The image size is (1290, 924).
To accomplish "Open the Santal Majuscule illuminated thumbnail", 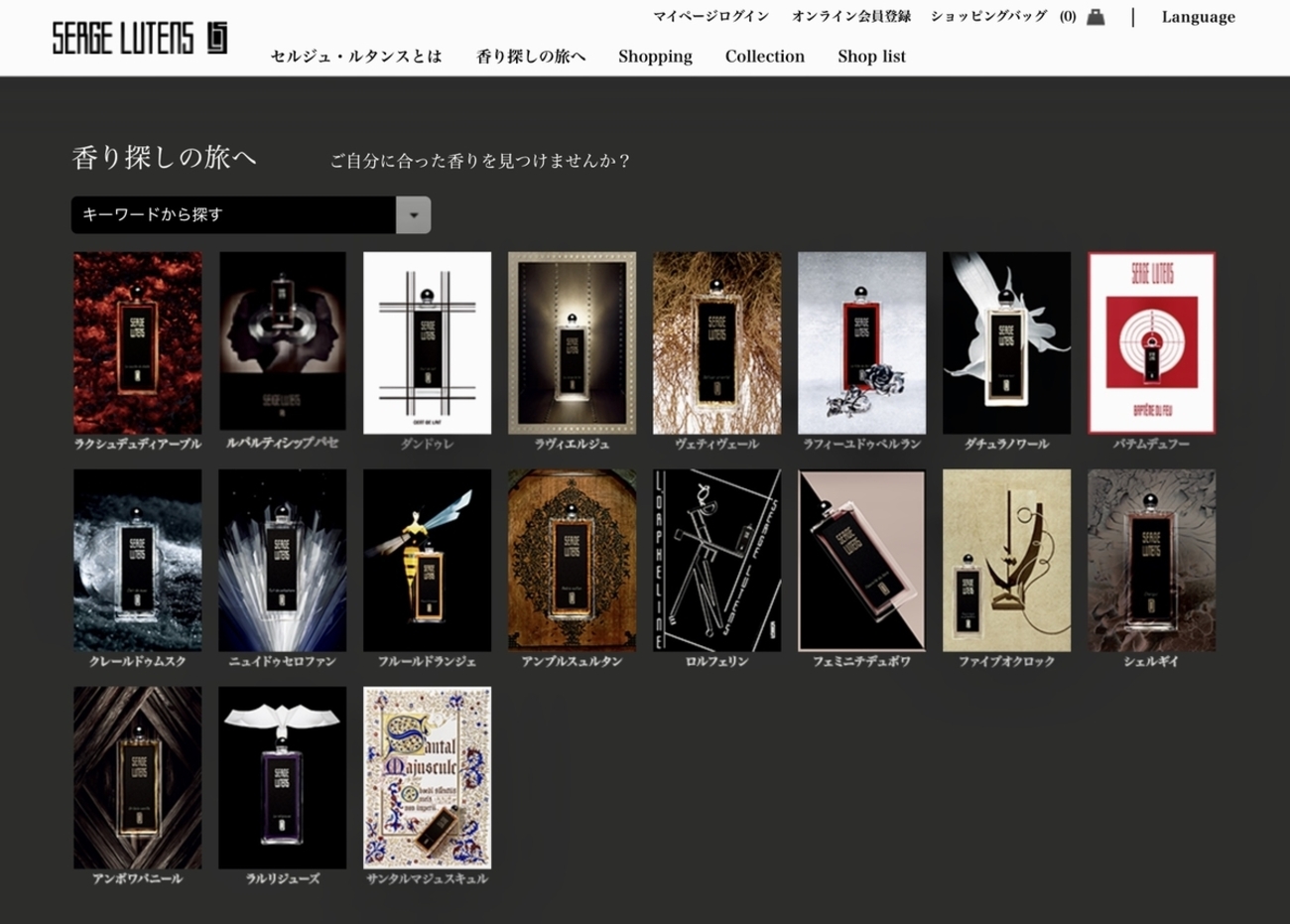I will click(427, 777).
